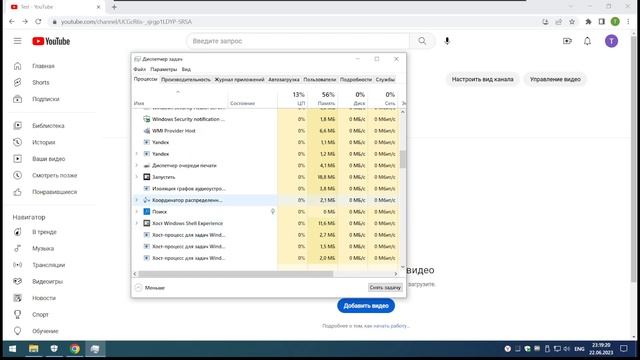Switch to the Службы tab
The image size is (640, 360).
click(385, 80)
